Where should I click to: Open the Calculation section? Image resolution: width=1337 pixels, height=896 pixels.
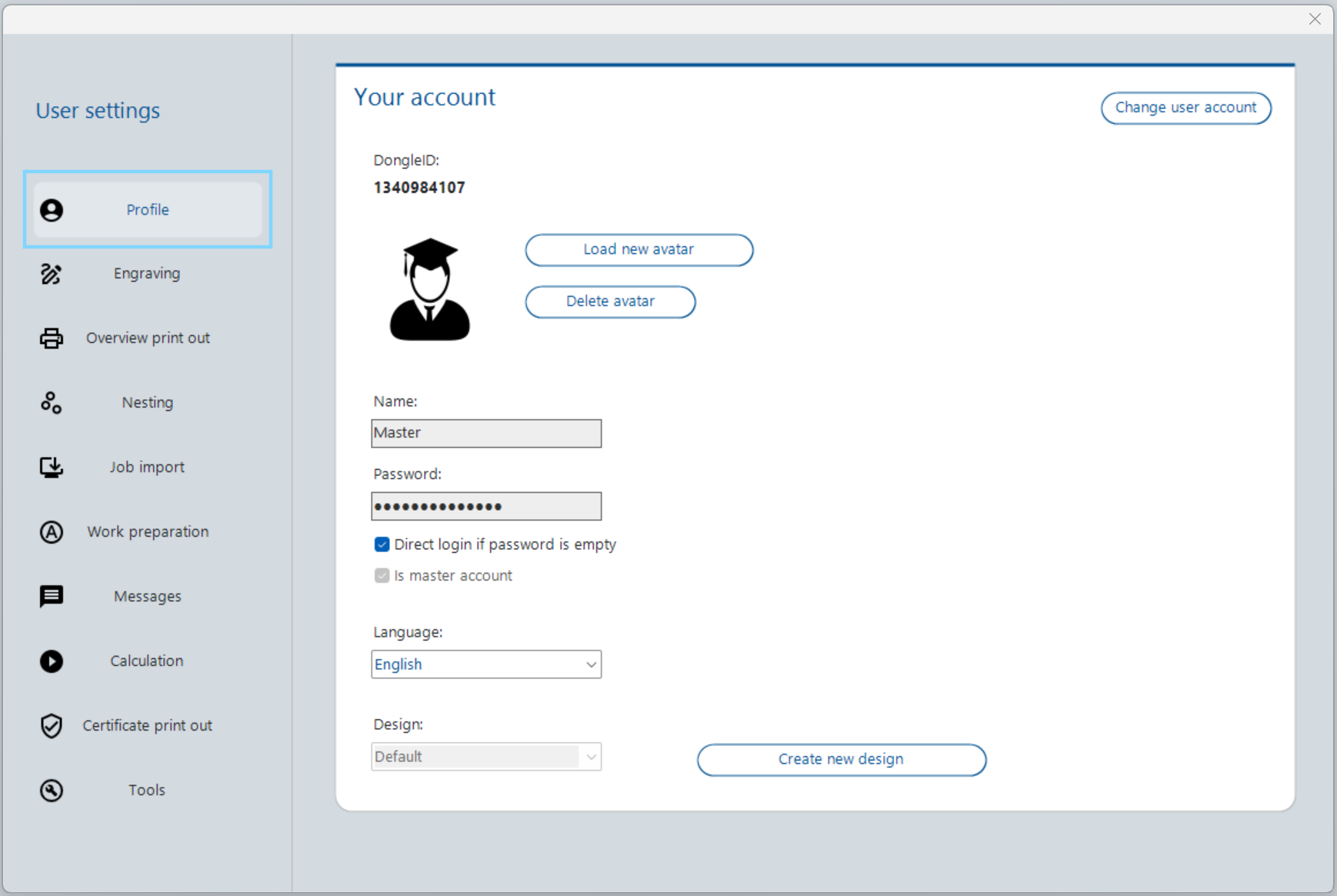(146, 661)
